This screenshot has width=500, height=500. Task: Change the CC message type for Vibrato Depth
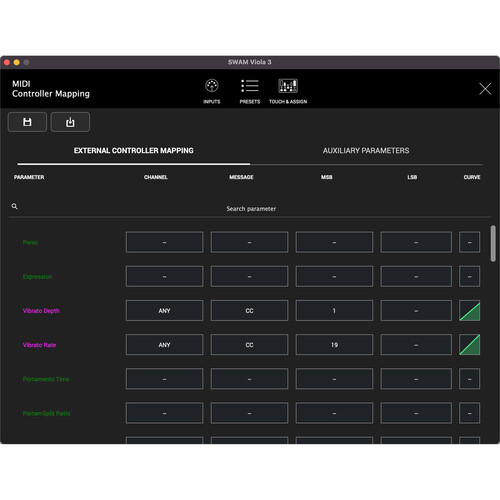coord(249,311)
